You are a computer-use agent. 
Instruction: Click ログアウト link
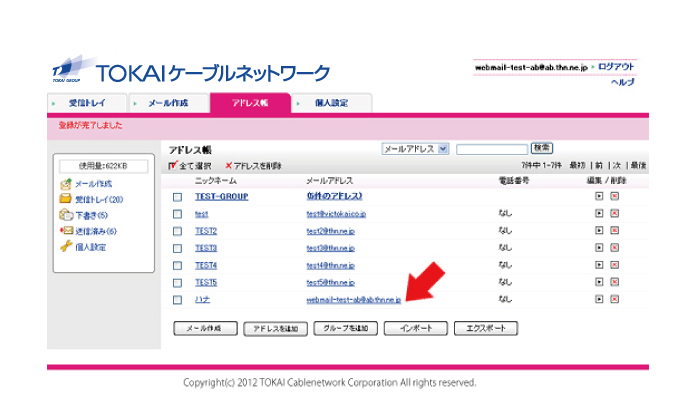(616, 67)
